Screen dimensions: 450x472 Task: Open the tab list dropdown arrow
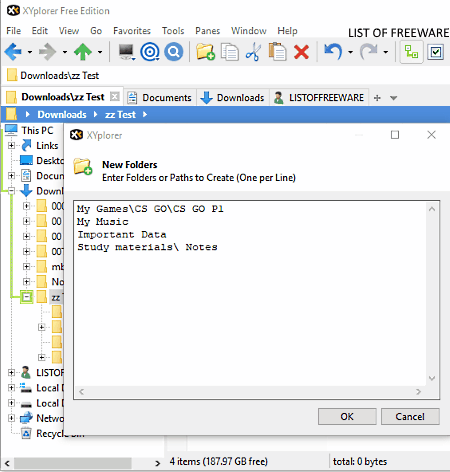point(394,98)
